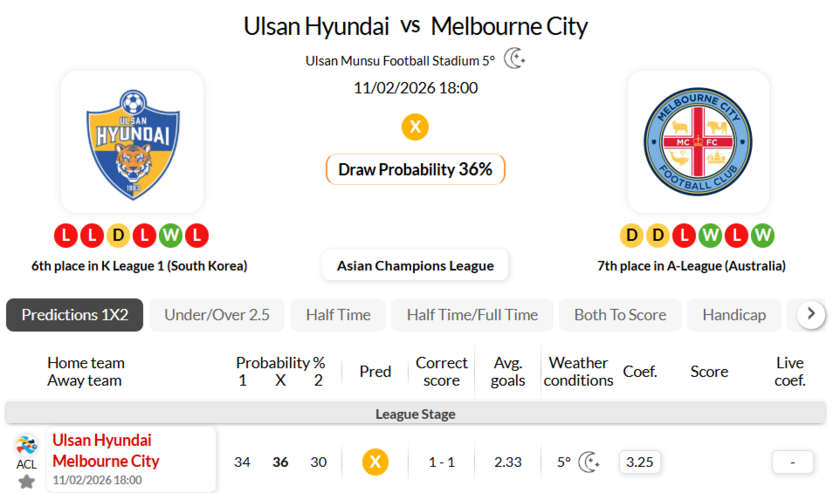The height and width of the screenshot is (493, 840).
Task: Open the Handicap tab
Action: click(734, 315)
